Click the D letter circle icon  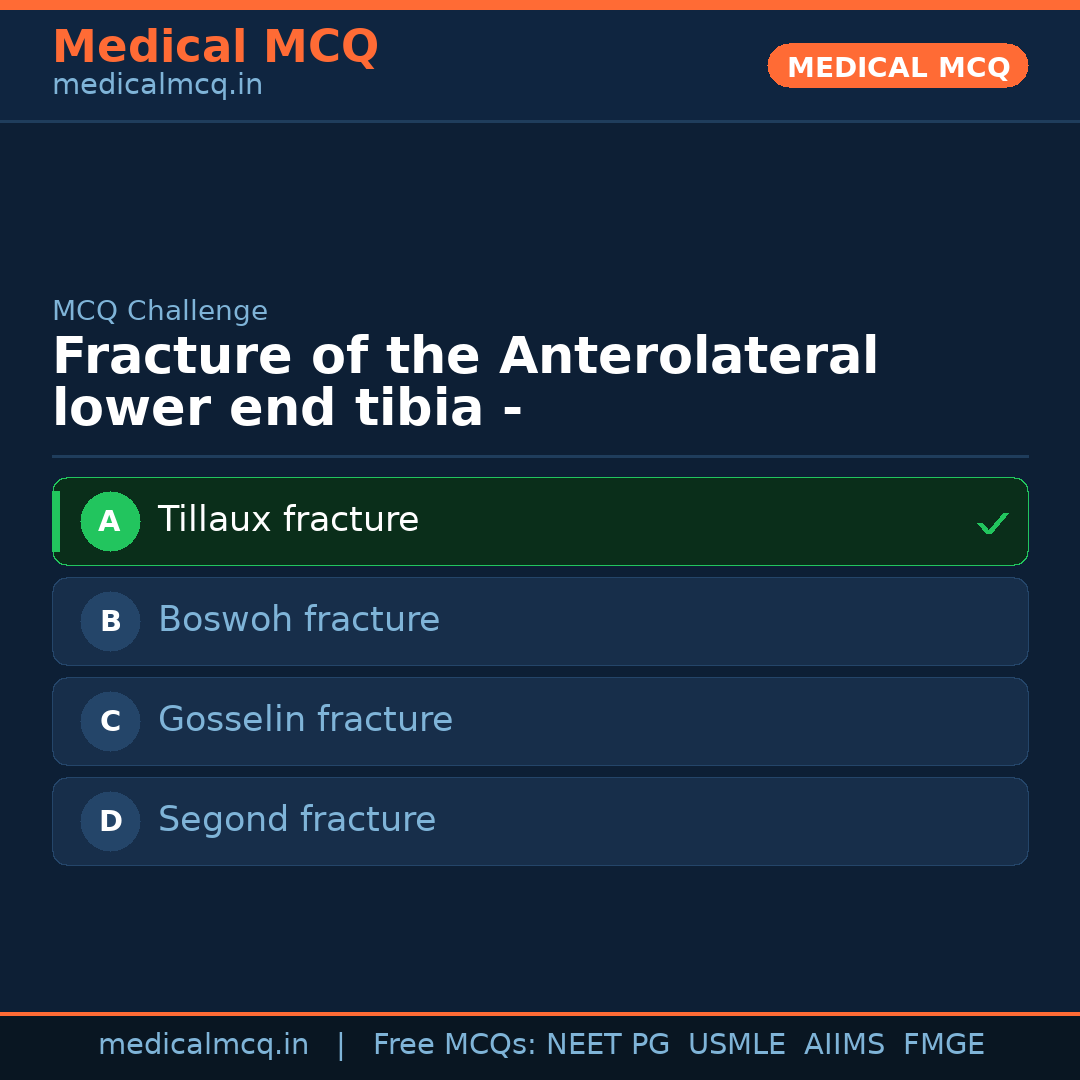110,821
